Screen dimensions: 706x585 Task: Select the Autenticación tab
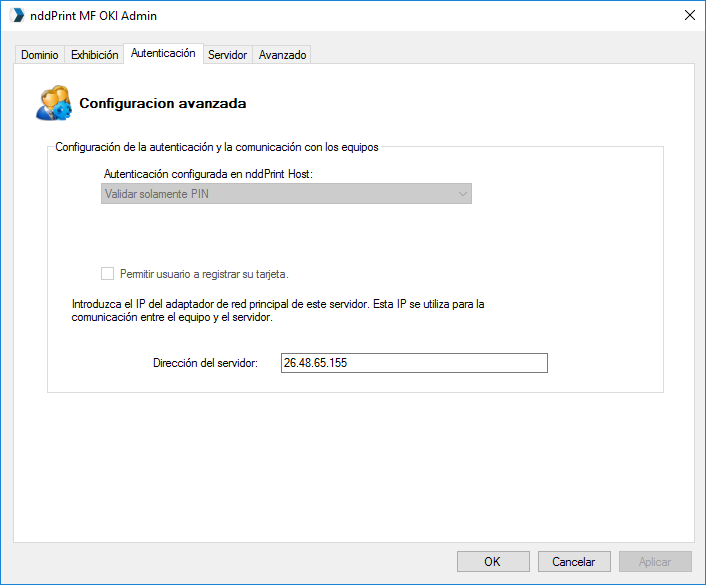coord(163,53)
